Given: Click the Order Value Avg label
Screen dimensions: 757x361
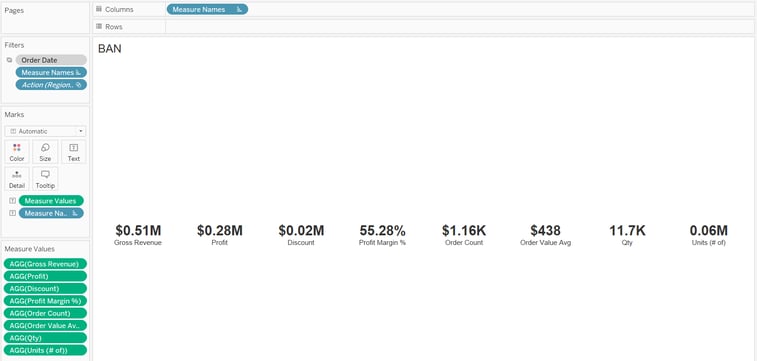Looking at the screenshot, I should pos(546,243).
